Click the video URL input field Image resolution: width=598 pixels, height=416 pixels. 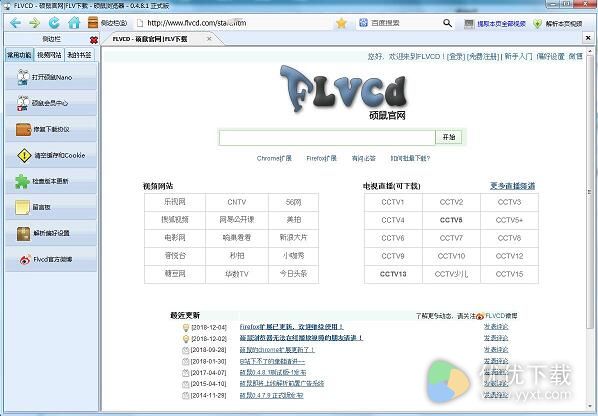[327, 138]
